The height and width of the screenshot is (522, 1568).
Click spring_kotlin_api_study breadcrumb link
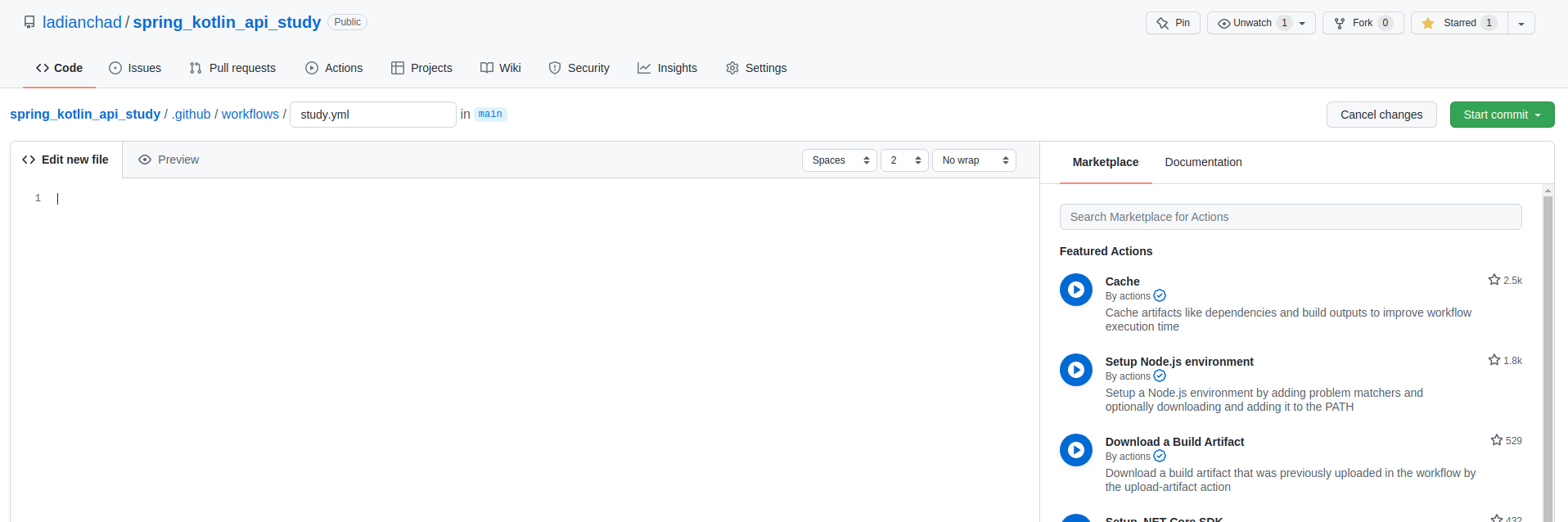[85, 114]
